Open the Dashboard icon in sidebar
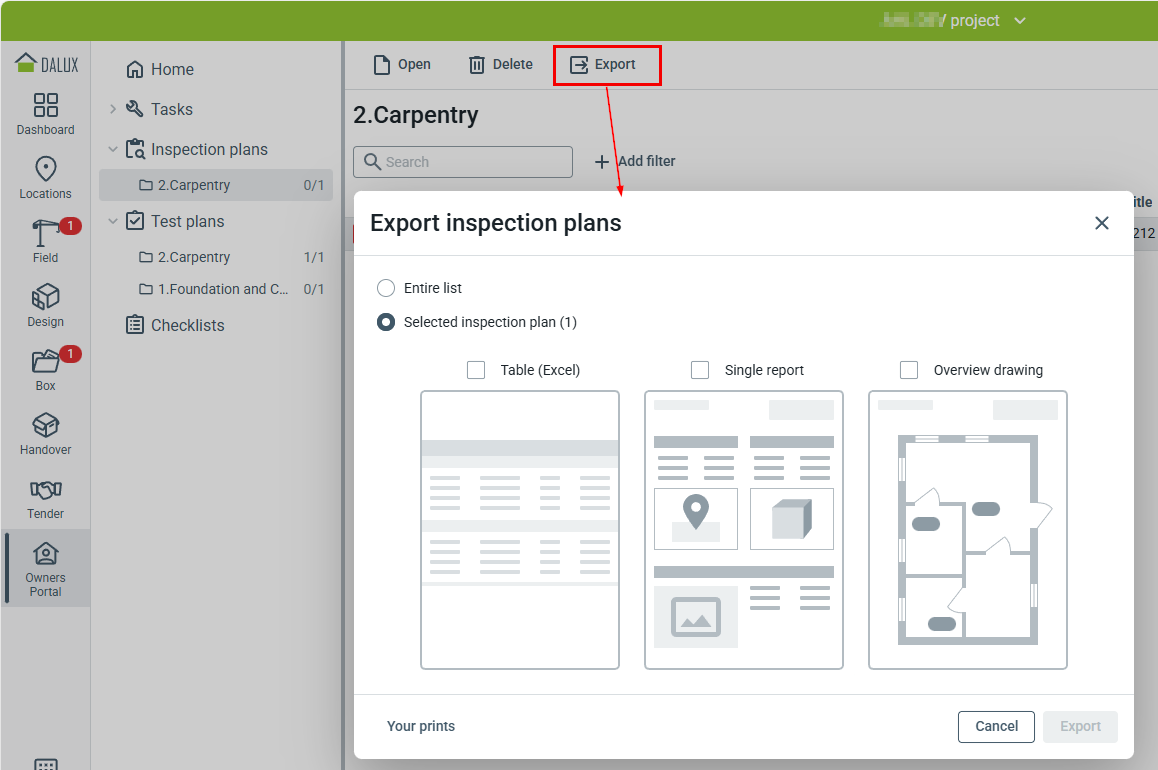The image size is (1158, 770). pyautogui.click(x=46, y=106)
